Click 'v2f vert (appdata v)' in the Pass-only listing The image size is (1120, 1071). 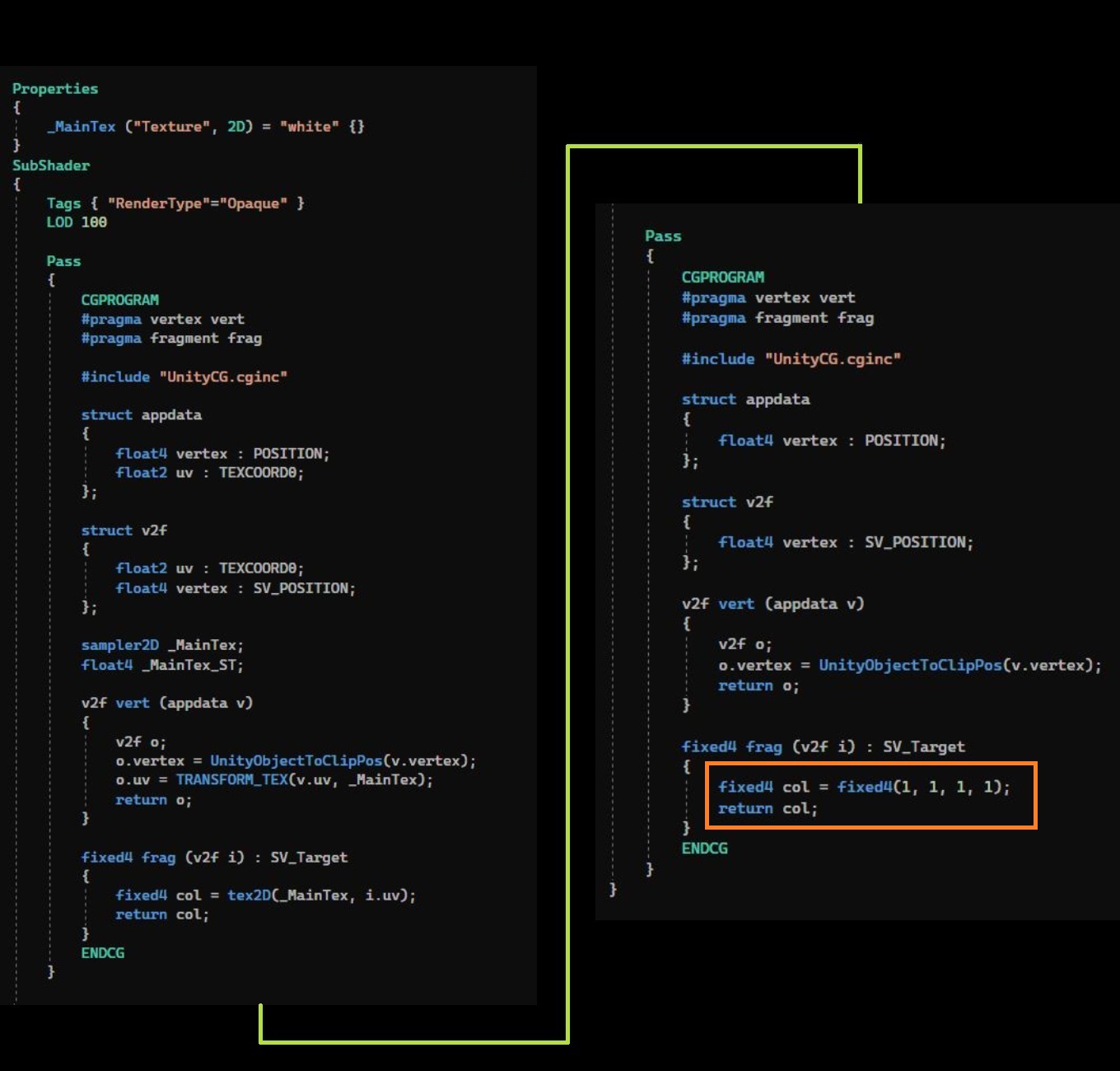pos(773,603)
